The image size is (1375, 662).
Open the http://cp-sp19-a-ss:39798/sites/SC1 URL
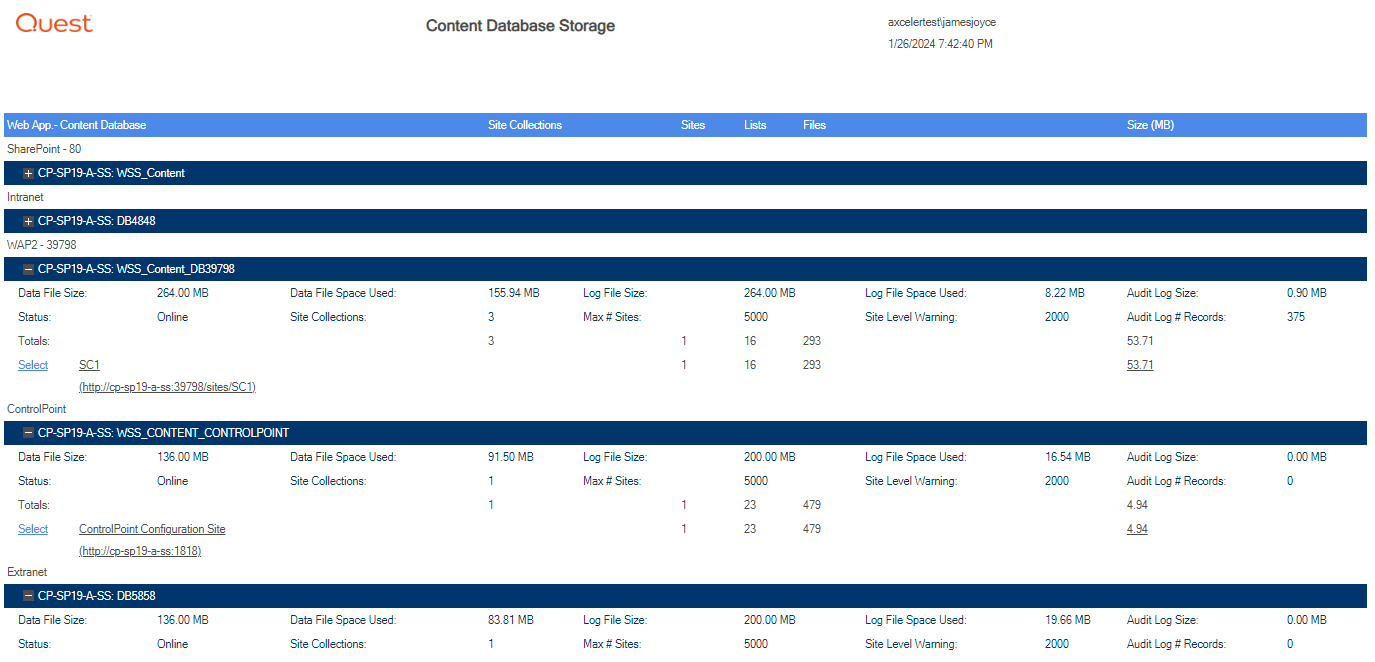[166, 386]
